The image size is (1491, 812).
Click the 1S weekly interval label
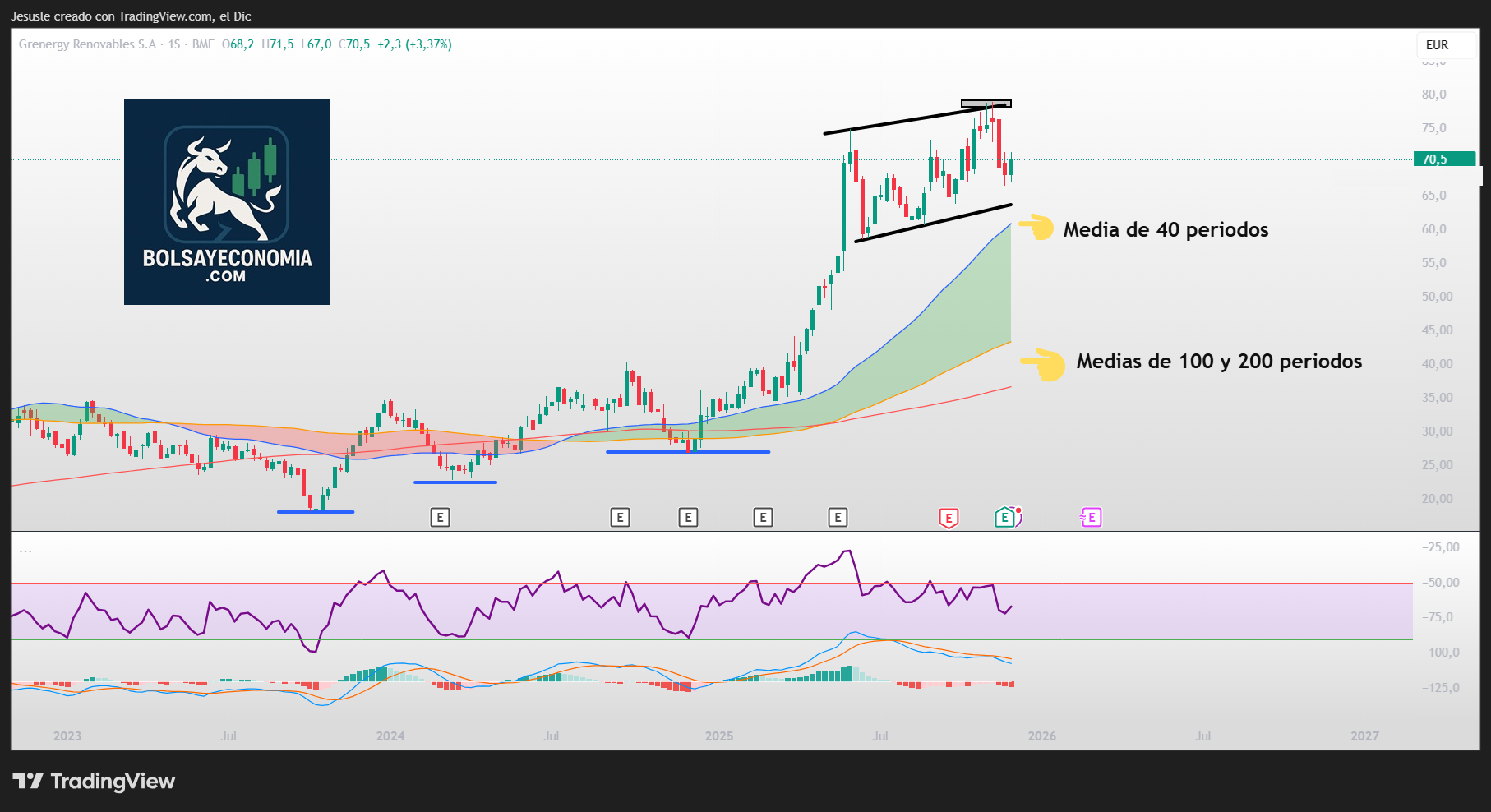pos(174,44)
